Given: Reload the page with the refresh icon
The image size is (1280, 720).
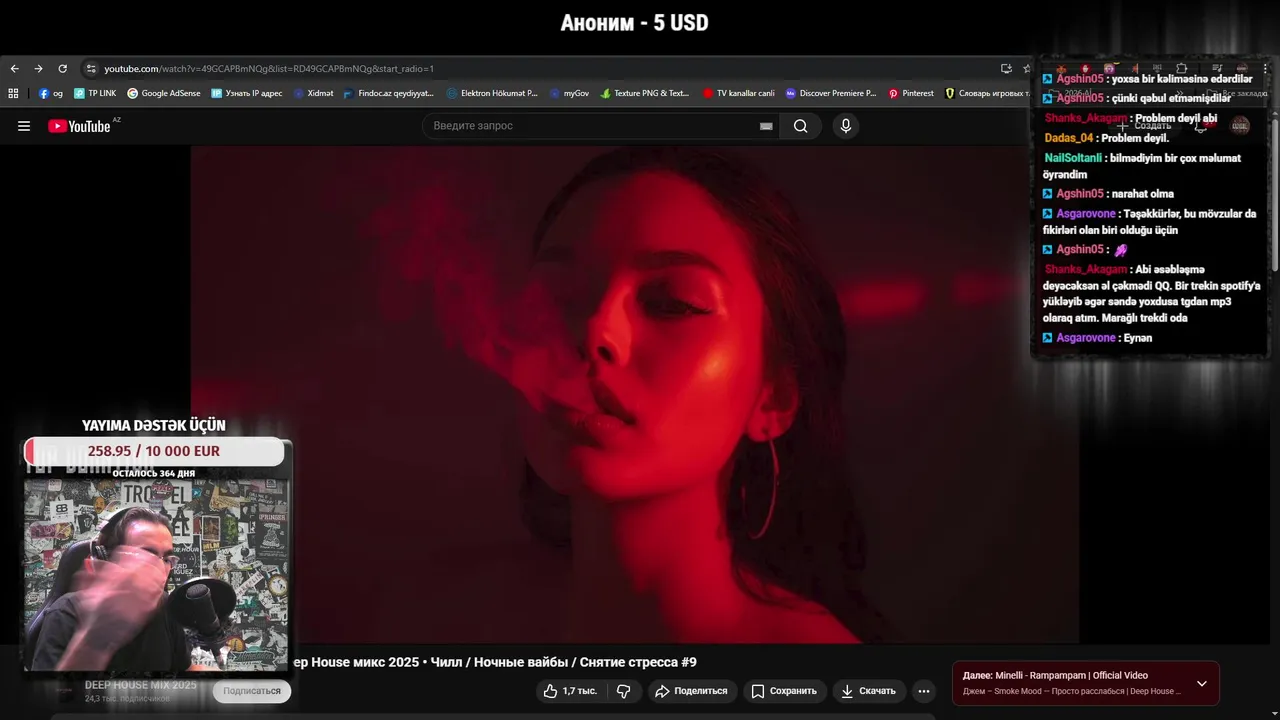Looking at the screenshot, I should 62,69.
